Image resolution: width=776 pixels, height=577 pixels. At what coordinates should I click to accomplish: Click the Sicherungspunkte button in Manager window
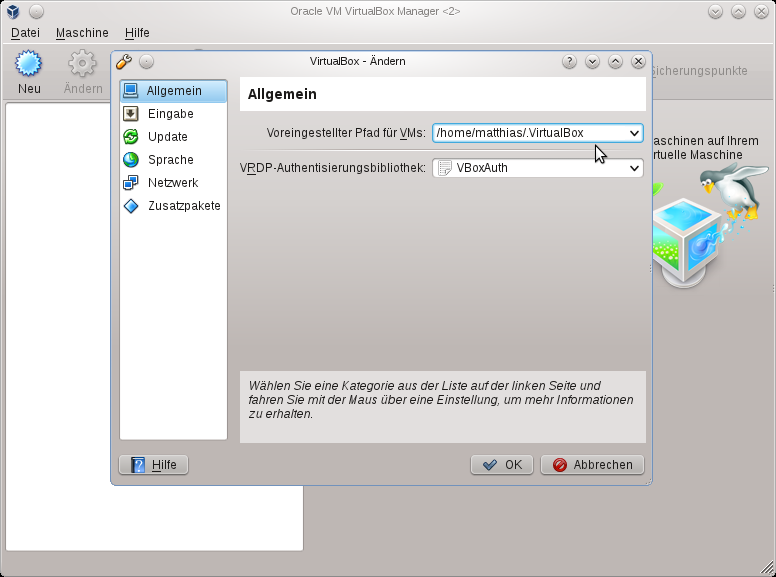tap(699, 71)
